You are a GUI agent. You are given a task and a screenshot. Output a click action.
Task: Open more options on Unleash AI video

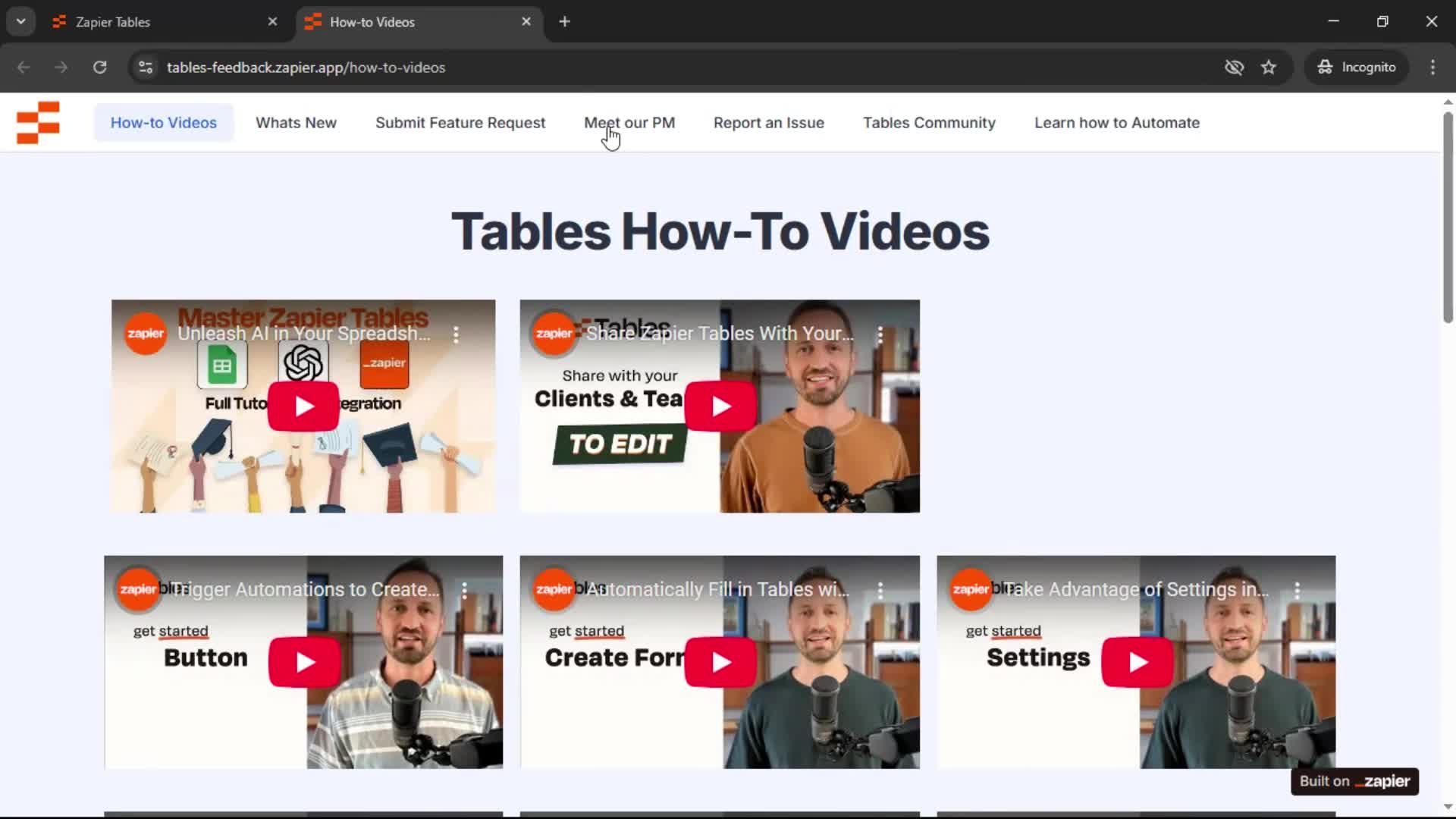coord(456,334)
